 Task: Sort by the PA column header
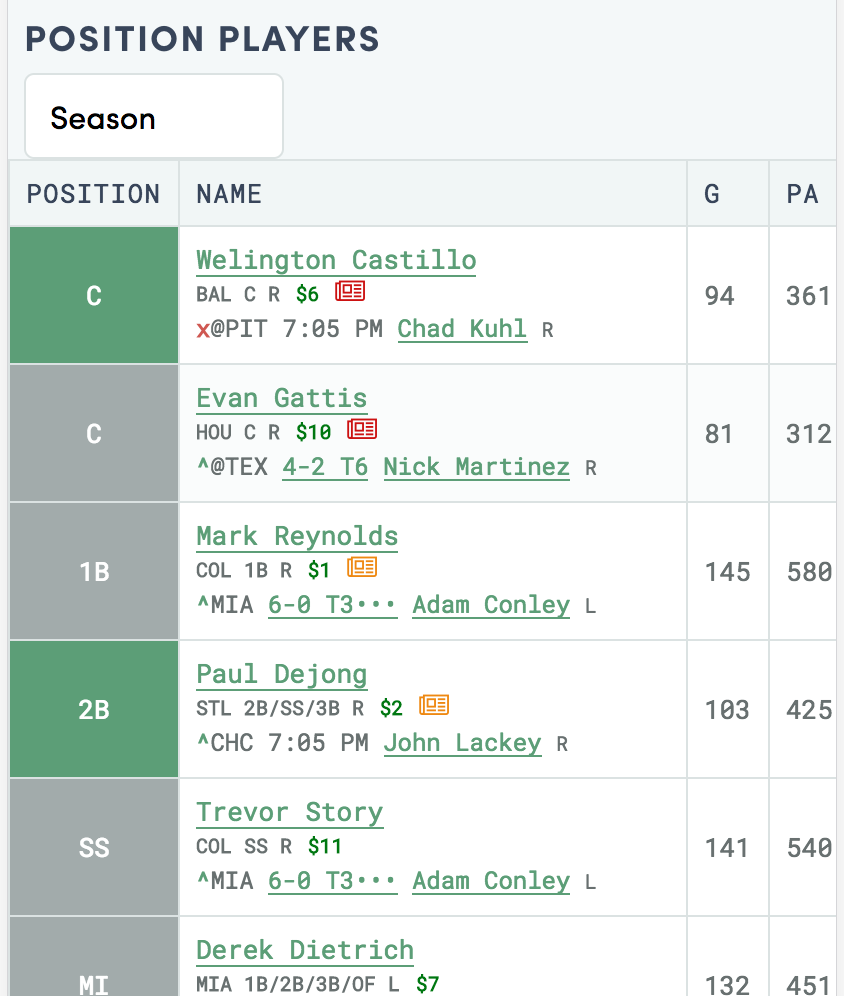coord(803,194)
